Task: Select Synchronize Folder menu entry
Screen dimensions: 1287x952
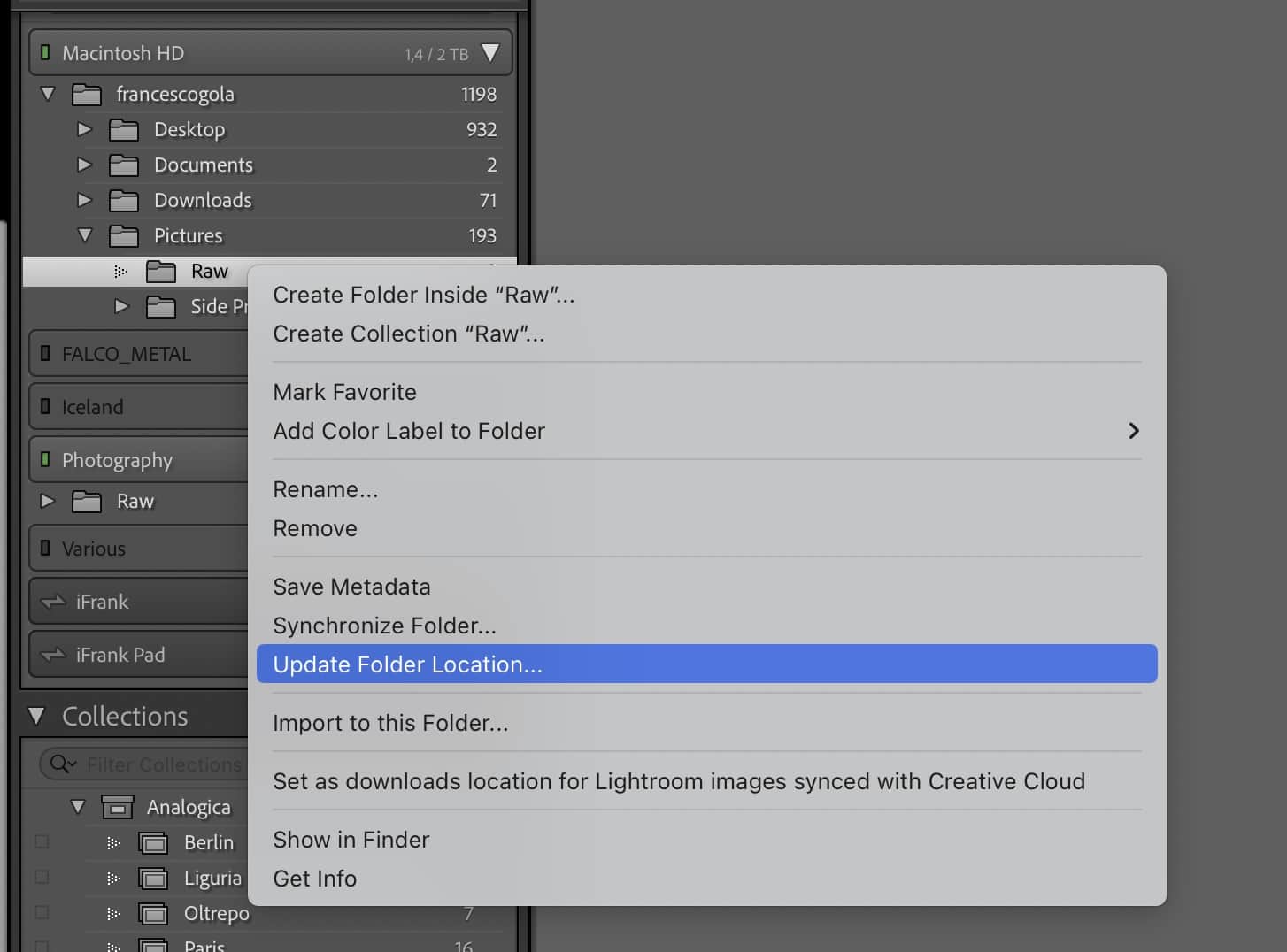Action: point(384,626)
